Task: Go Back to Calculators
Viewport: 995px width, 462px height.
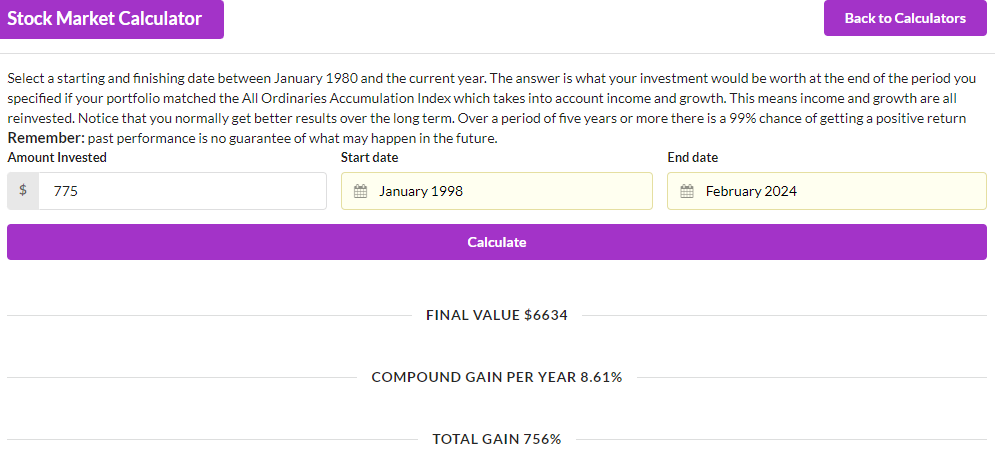Action: pyautogui.click(x=905, y=18)
